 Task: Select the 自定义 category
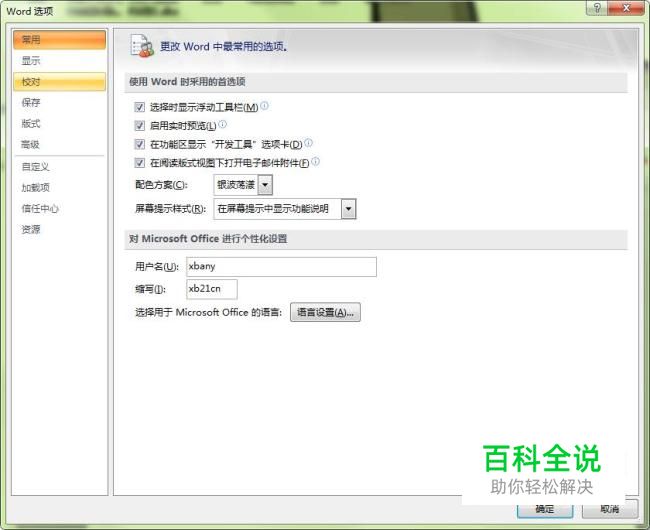pyautogui.click(x=59, y=167)
